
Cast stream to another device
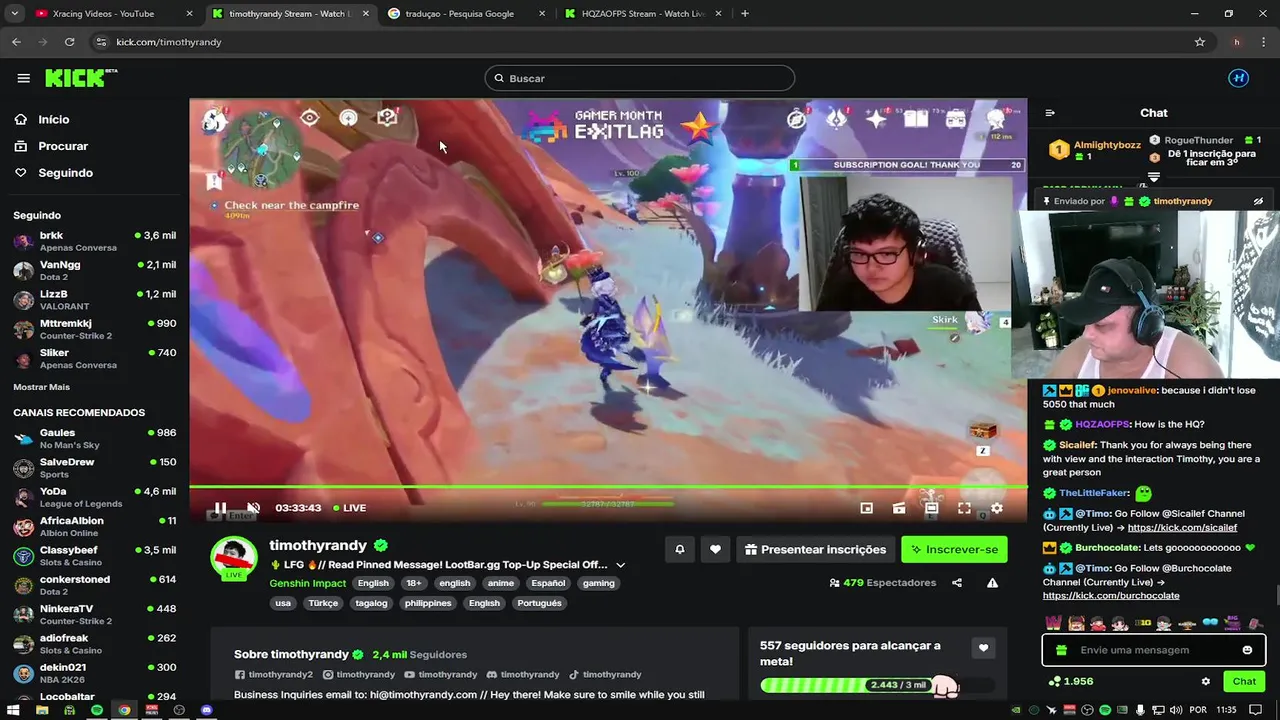(899, 508)
